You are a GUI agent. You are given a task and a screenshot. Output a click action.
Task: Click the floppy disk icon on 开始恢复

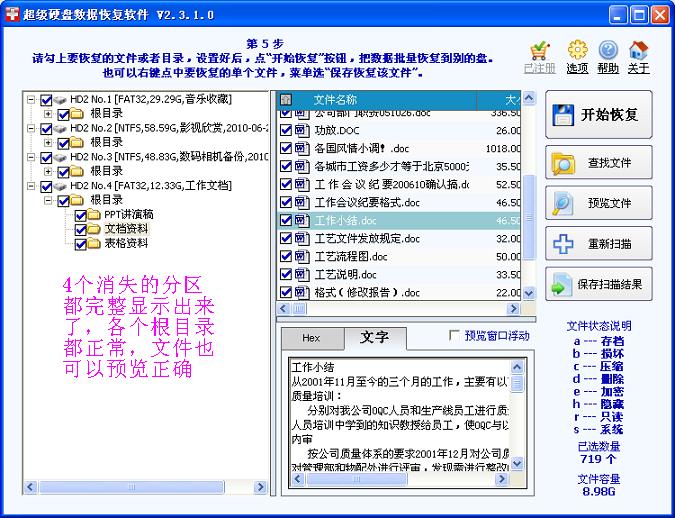click(563, 115)
